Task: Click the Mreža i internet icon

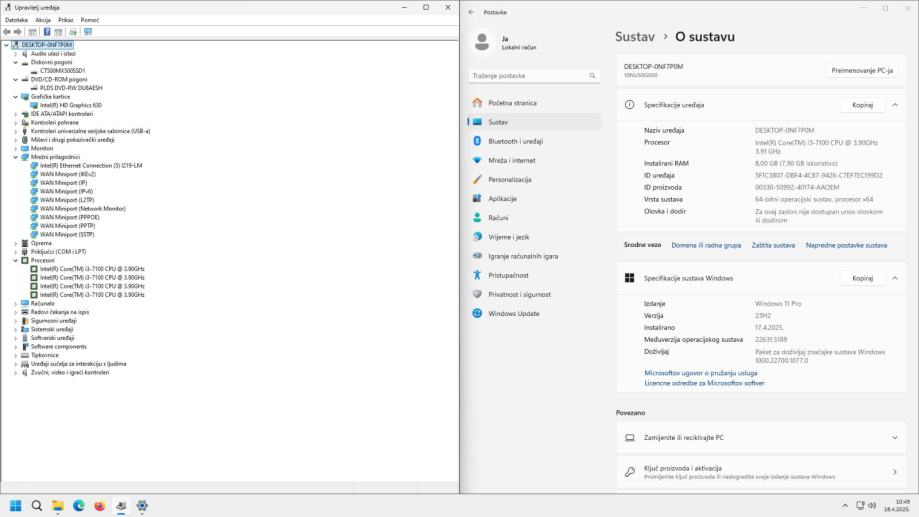Action: pos(477,160)
